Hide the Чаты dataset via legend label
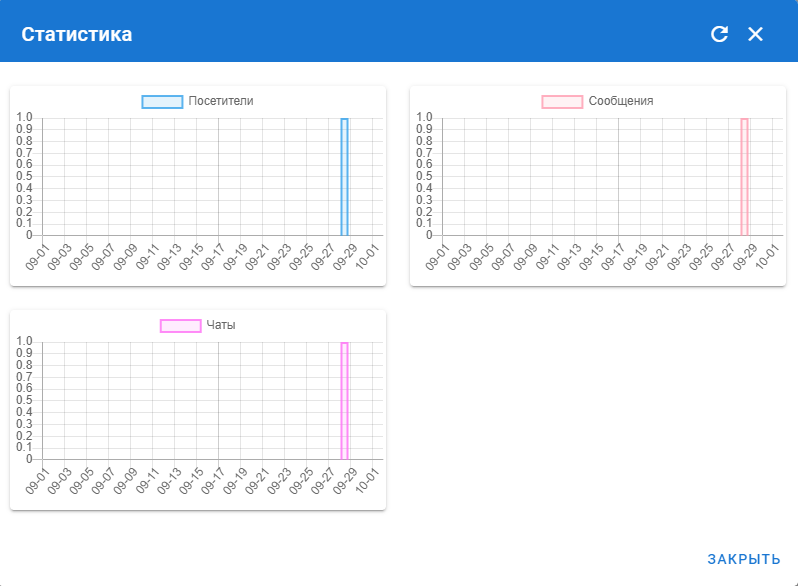 coord(221,325)
